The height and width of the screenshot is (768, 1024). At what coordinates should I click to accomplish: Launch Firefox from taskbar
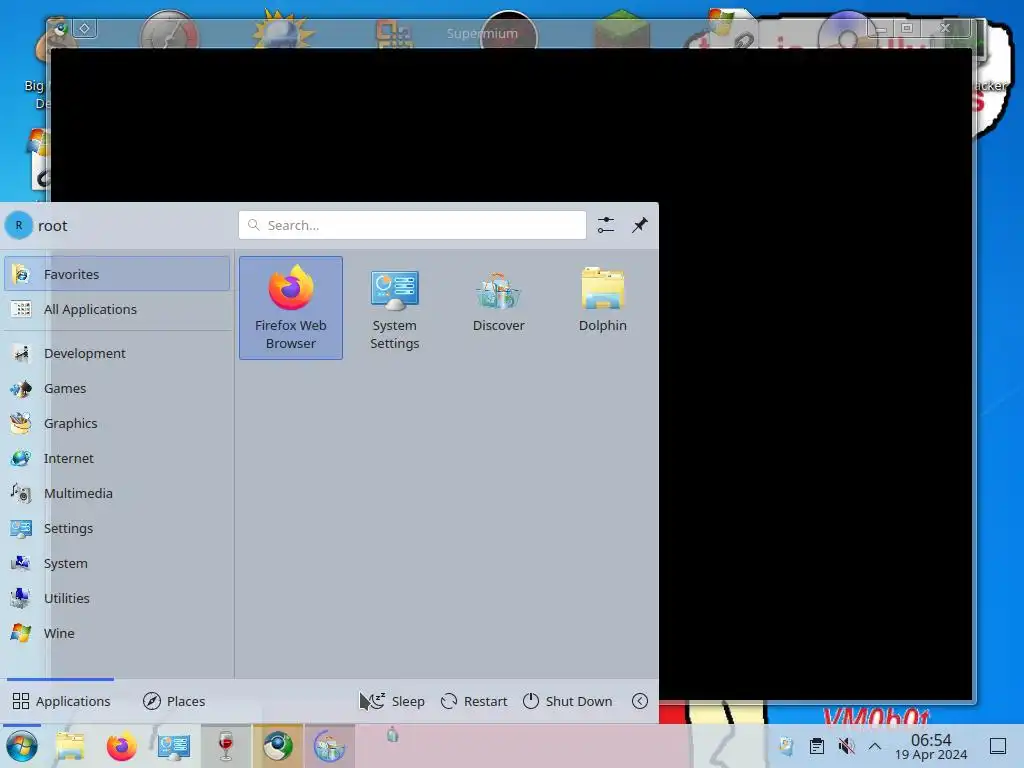click(x=121, y=746)
